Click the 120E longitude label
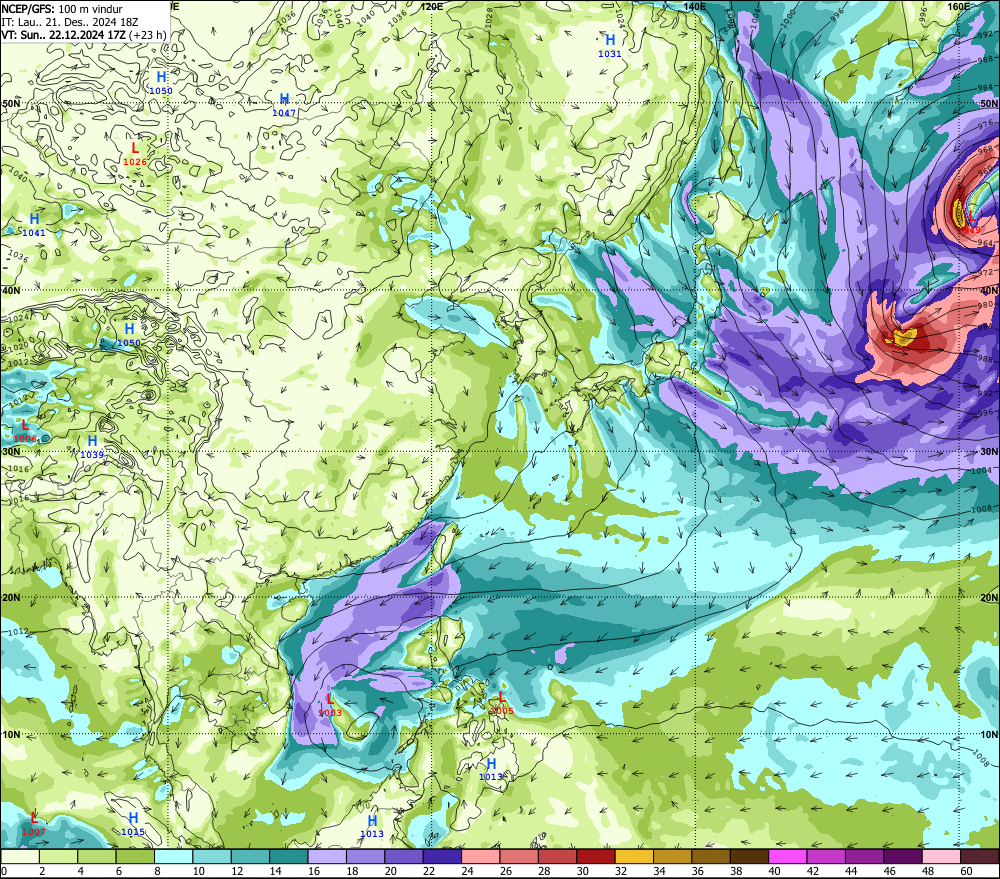Viewport: 1000px width, 879px height. [x=432, y=6]
